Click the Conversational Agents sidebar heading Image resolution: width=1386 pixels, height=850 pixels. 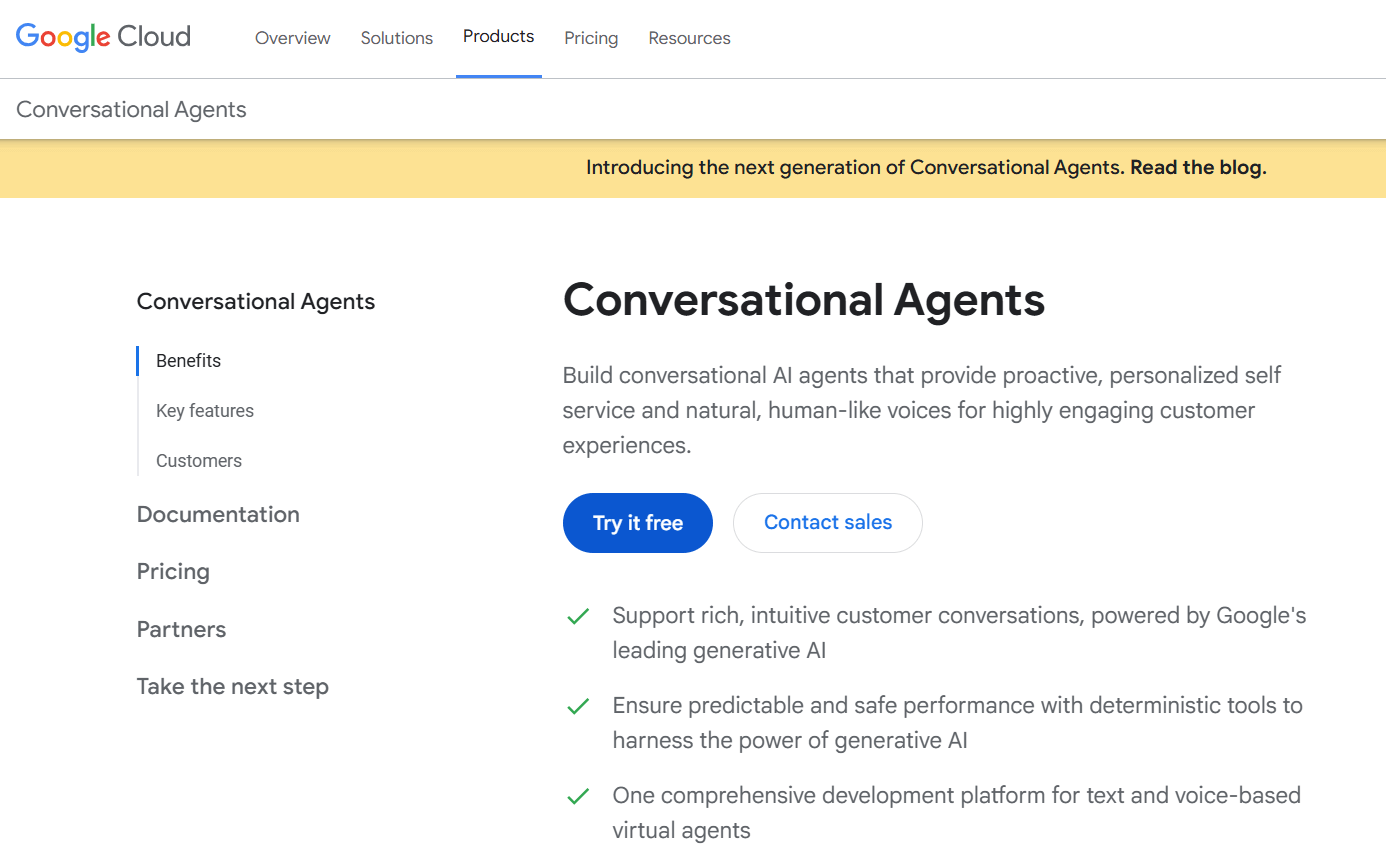[256, 302]
